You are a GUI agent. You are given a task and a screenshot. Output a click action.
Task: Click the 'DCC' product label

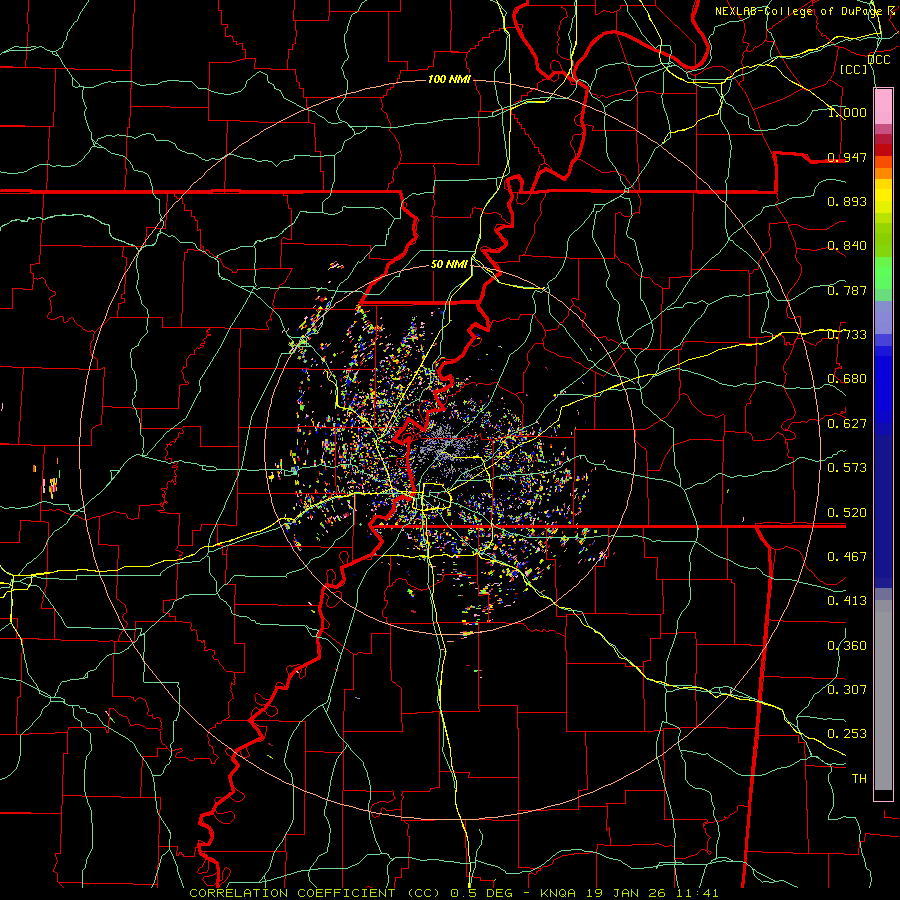pyautogui.click(x=878, y=60)
